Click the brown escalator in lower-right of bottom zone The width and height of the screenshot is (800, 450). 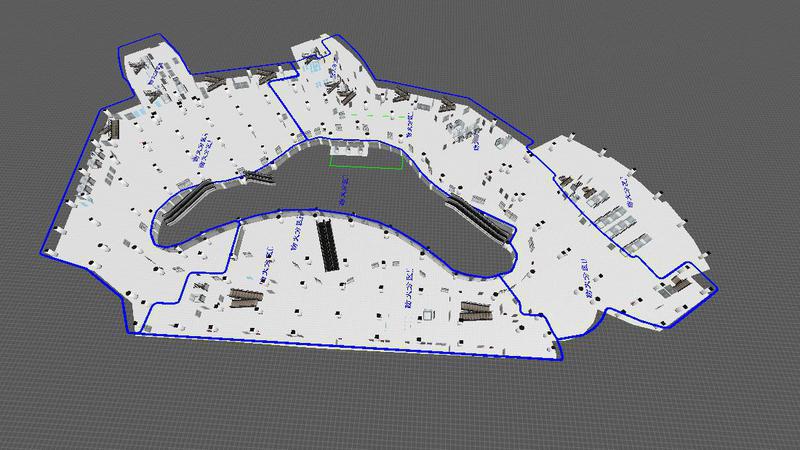click(x=477, y=311)
